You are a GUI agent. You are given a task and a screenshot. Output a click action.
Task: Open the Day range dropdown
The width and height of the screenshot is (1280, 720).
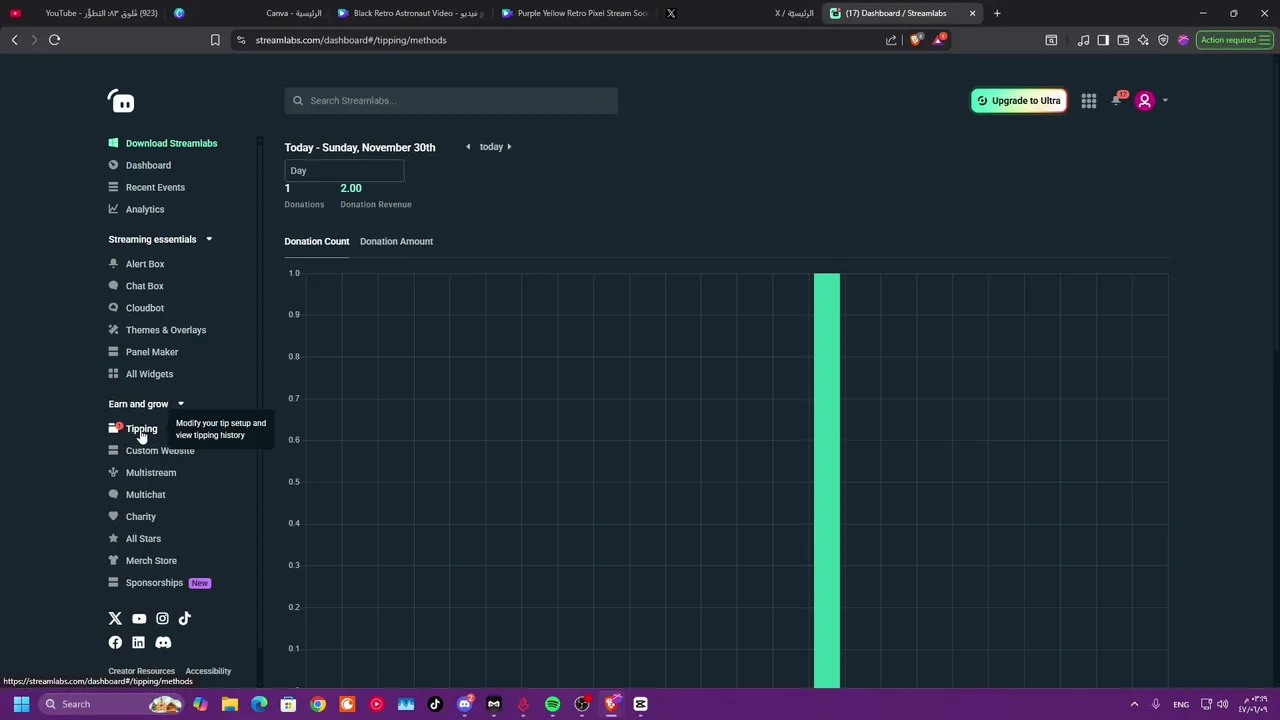pyautogui.click(x=344, y=171)
